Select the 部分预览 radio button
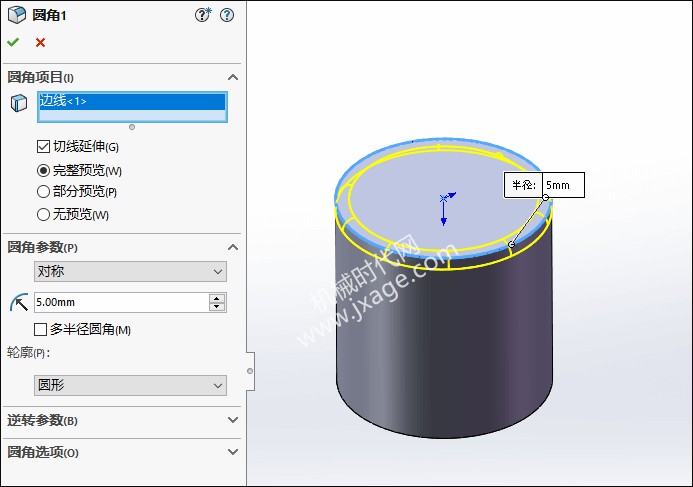 43,191
